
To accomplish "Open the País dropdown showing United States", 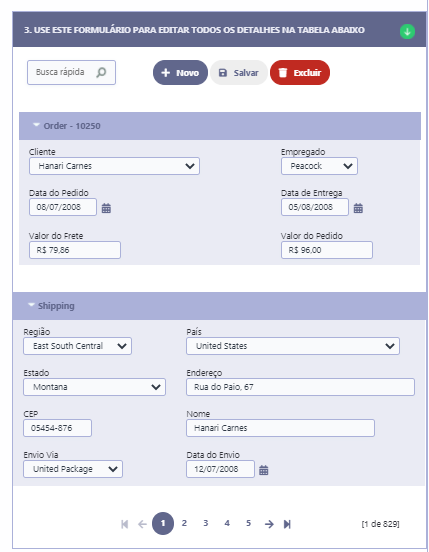I will pos(293,346).
